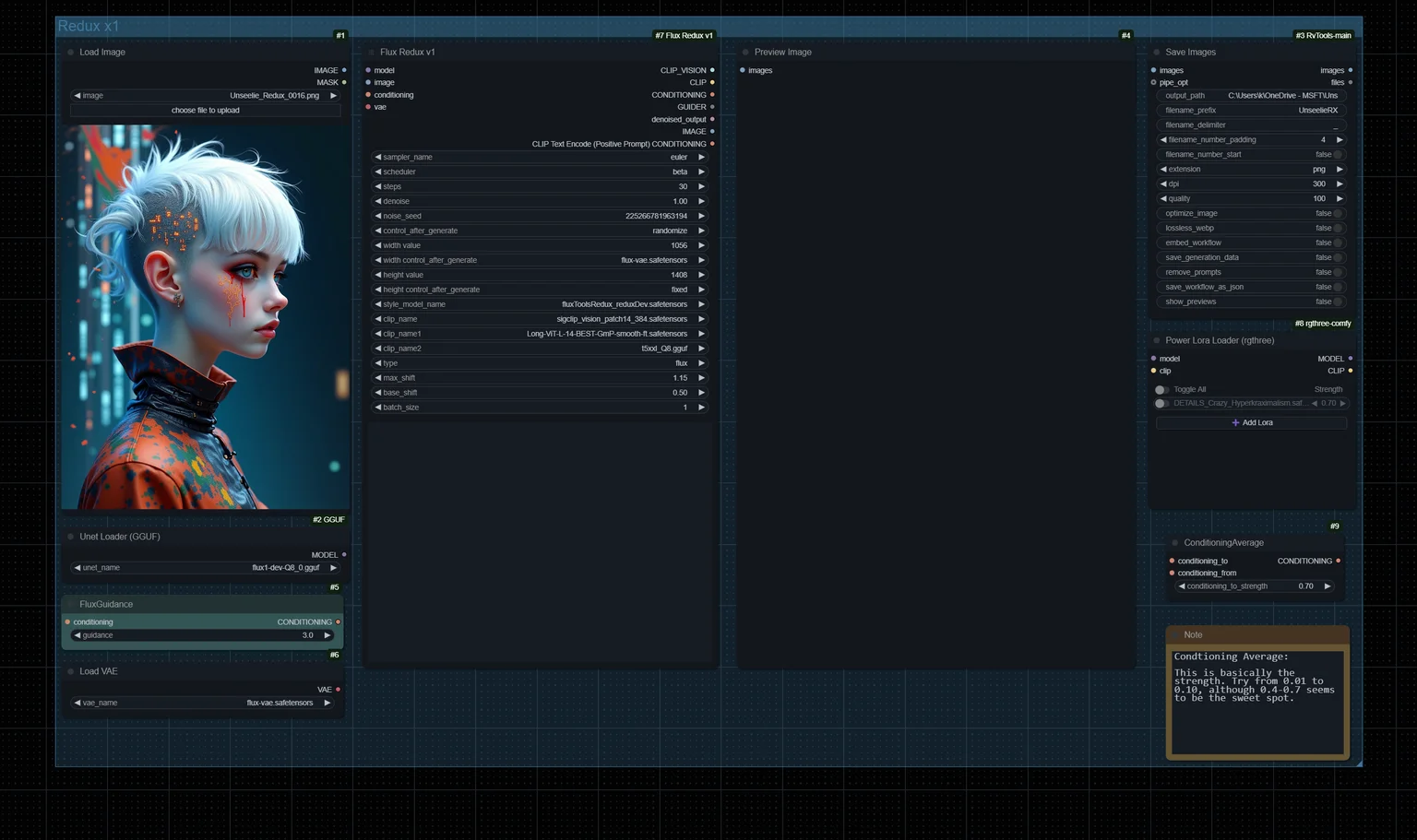
Task: Click conditioning_from input slot on ConditioningAverage
Action: pos(1172,573)
